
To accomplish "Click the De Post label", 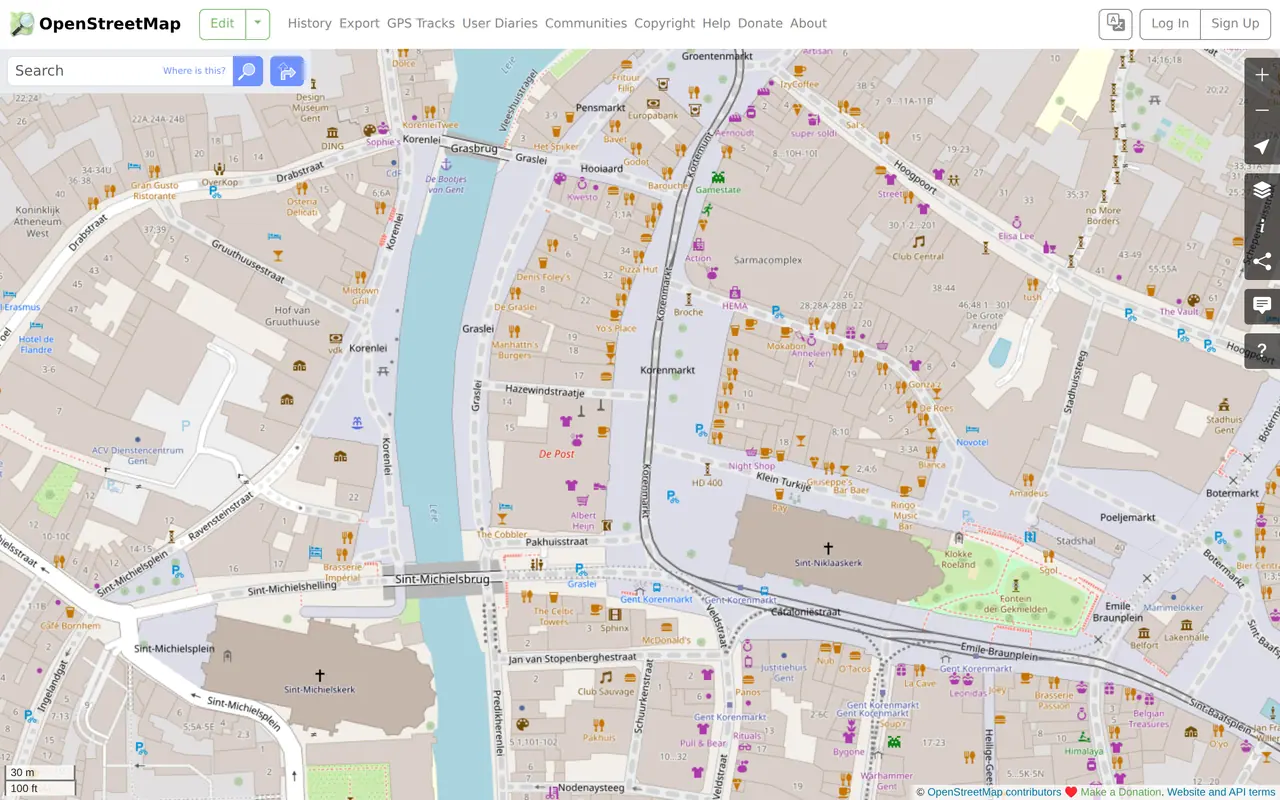I will tap(556, 454).
